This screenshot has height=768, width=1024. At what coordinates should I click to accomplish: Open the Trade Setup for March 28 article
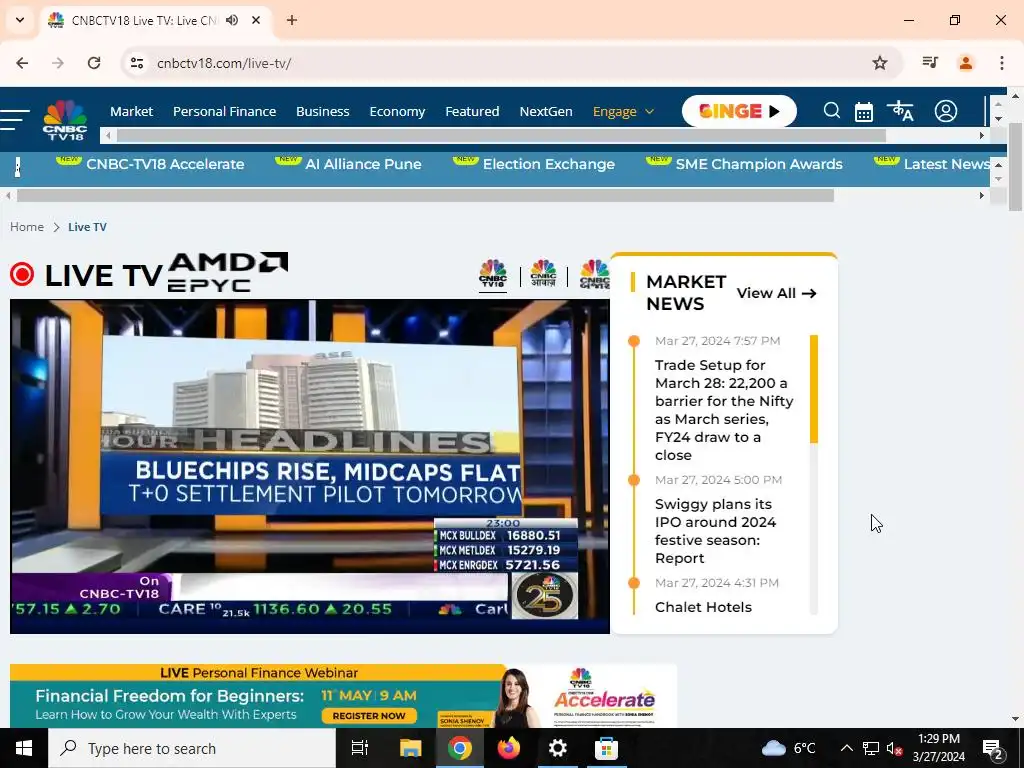724,409
